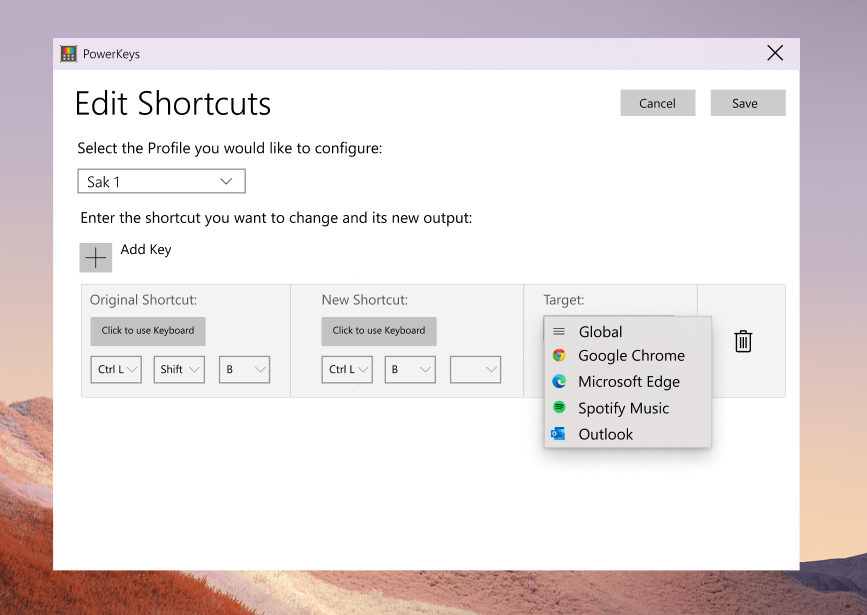Click to use Keyboard under Original Shortcut

[147, 331]
